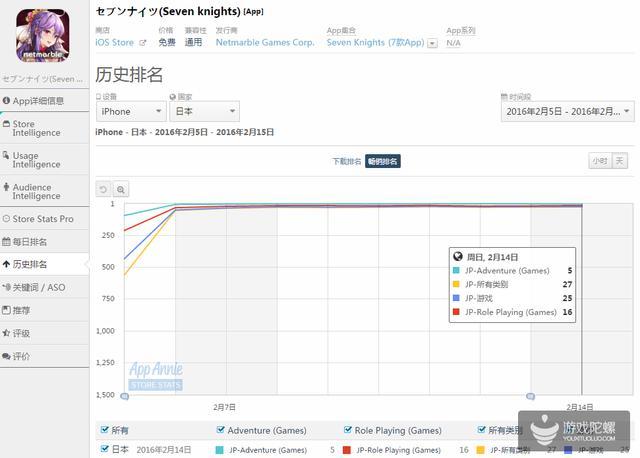Open Usage Intelligence in sidebar
Image resolution: width=640 pixels, height=458 pixels.
[44, 160]
